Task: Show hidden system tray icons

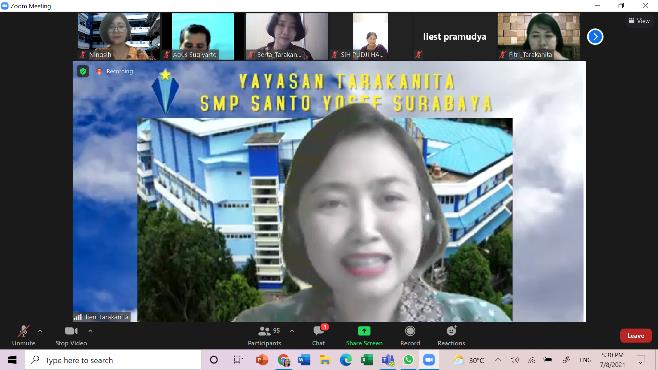Action: point(498,360)
